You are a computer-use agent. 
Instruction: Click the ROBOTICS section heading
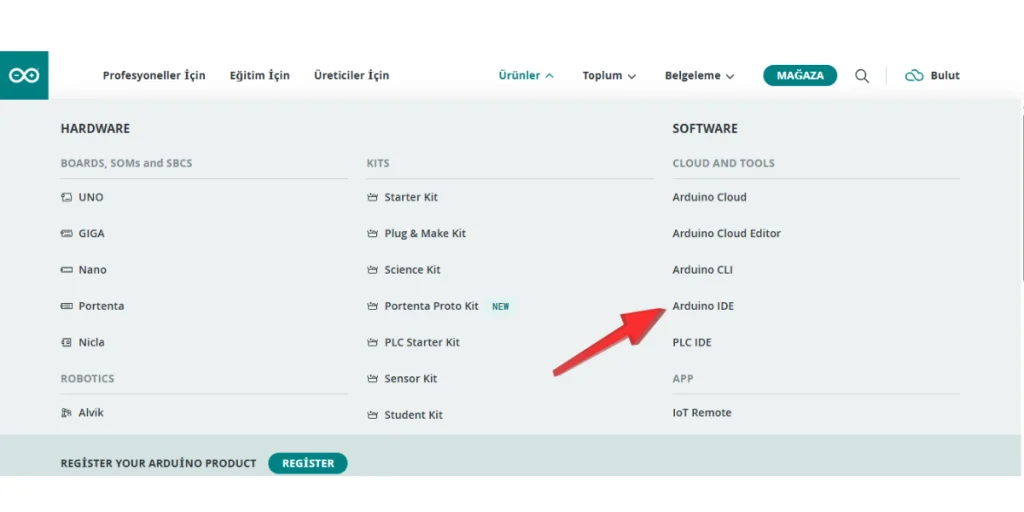[x=88, y=379]
